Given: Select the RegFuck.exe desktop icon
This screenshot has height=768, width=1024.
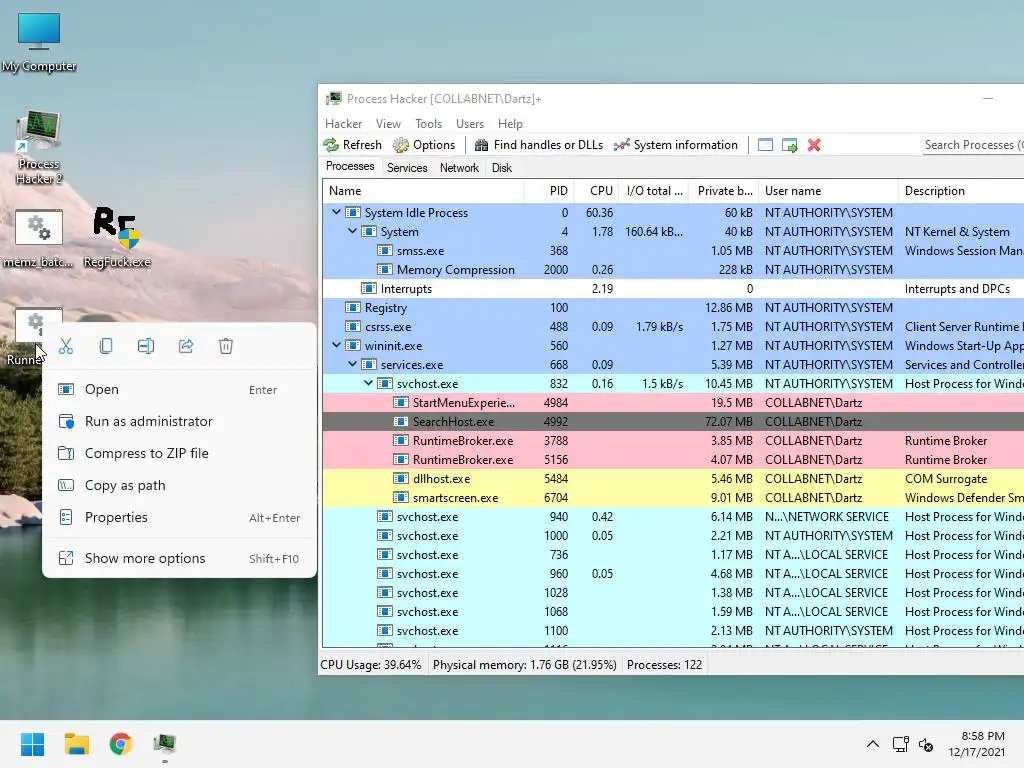Looking at the screenshot, I should tap(117, 238).
